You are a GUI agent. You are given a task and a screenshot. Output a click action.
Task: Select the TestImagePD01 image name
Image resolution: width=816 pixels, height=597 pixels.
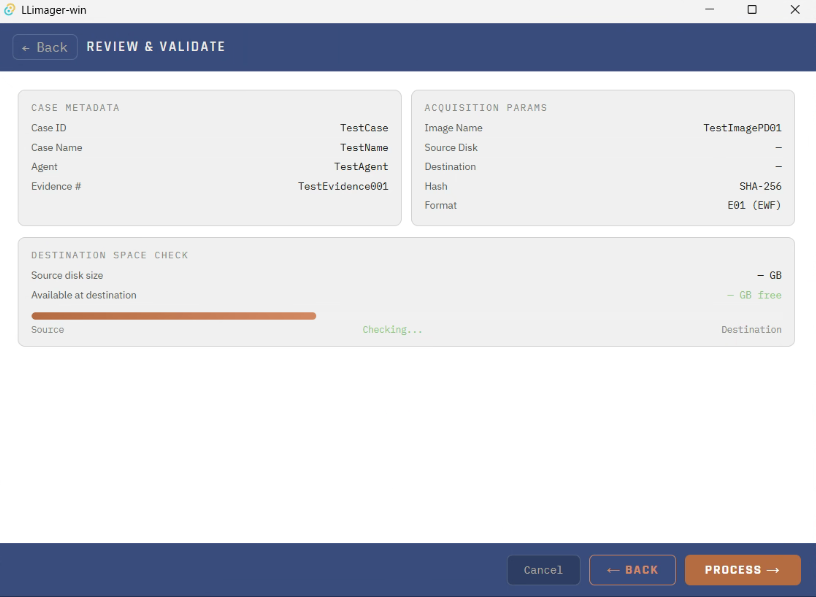click(742, 128)
